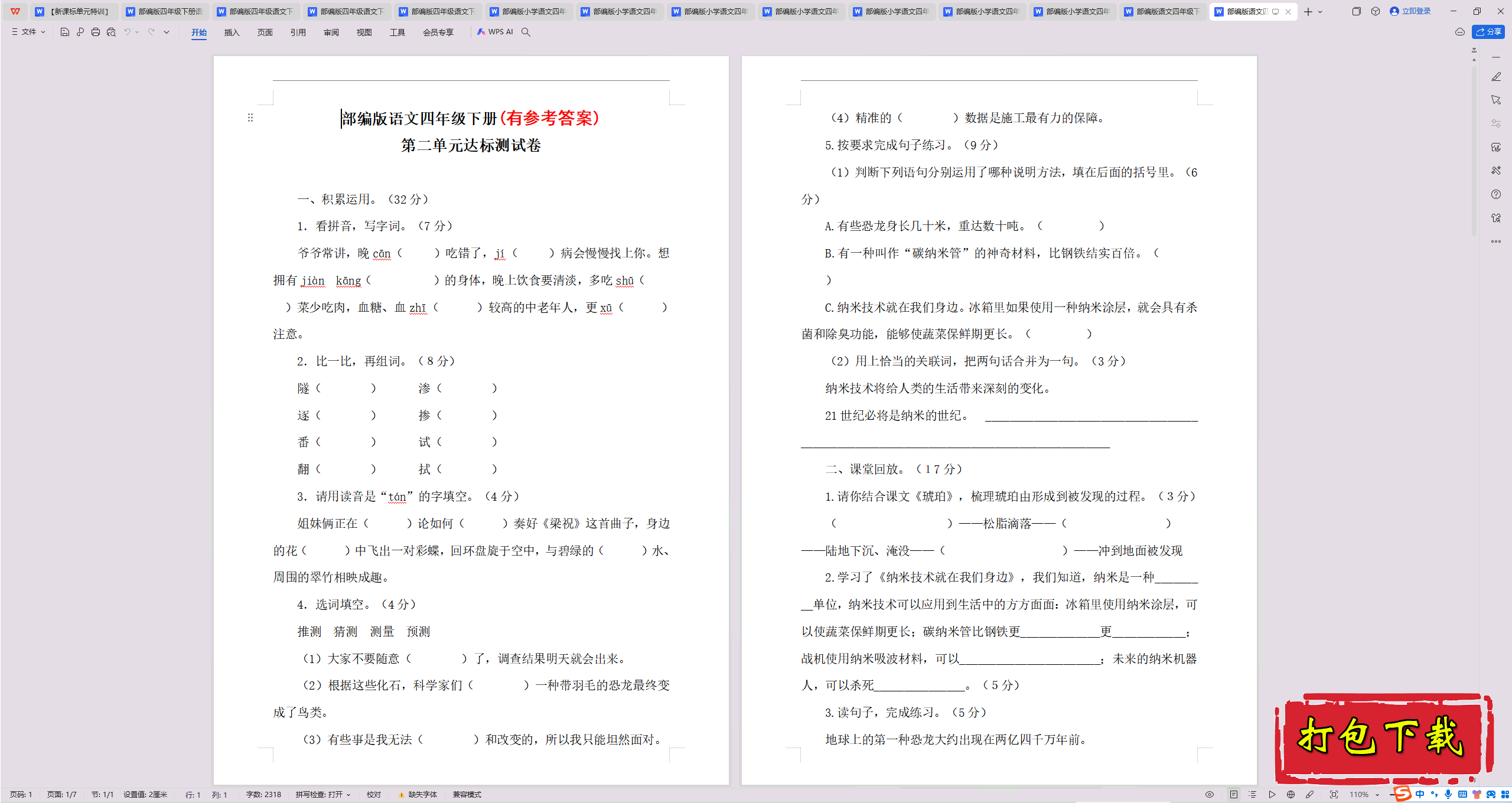
Task: Click the export to PDF icon
Action: pyautogui.click(x=80, y=32)
